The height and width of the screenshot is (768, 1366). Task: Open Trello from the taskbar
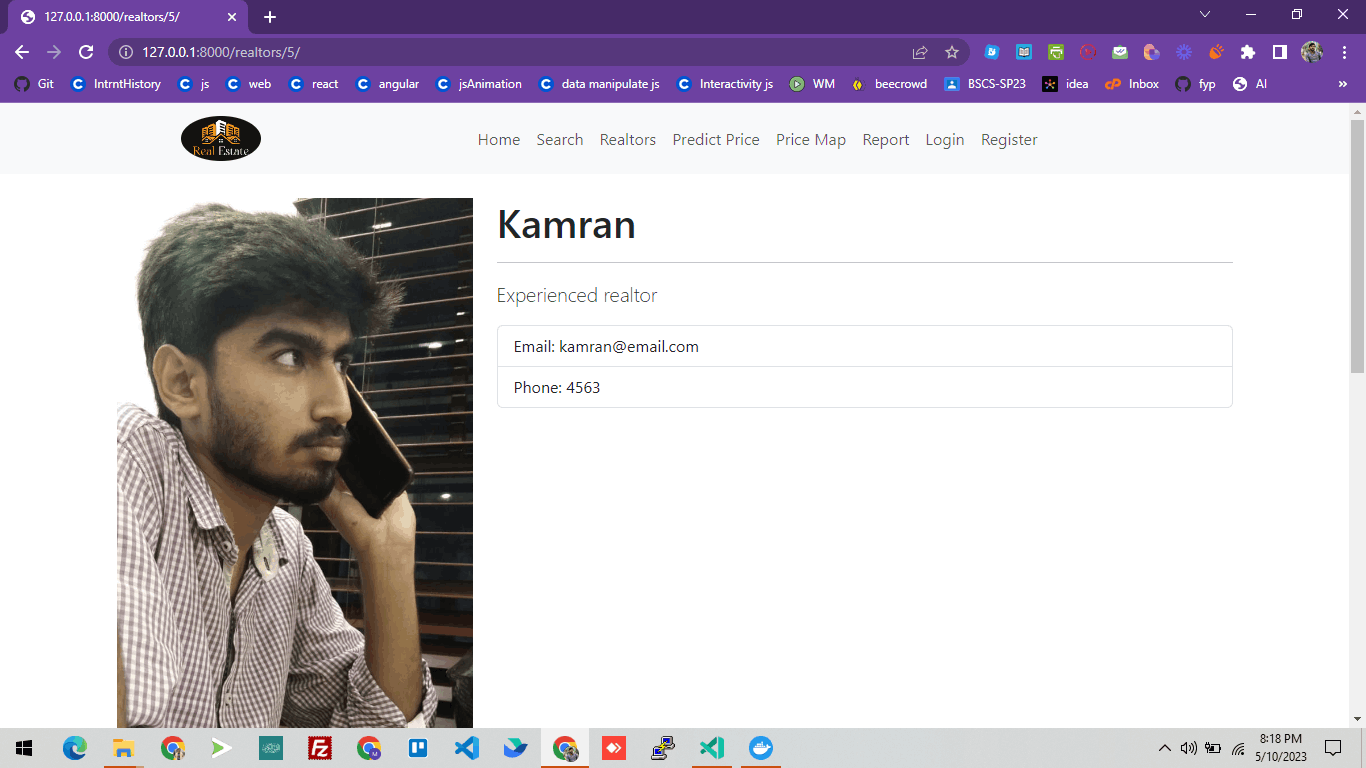tap(418, 748)
